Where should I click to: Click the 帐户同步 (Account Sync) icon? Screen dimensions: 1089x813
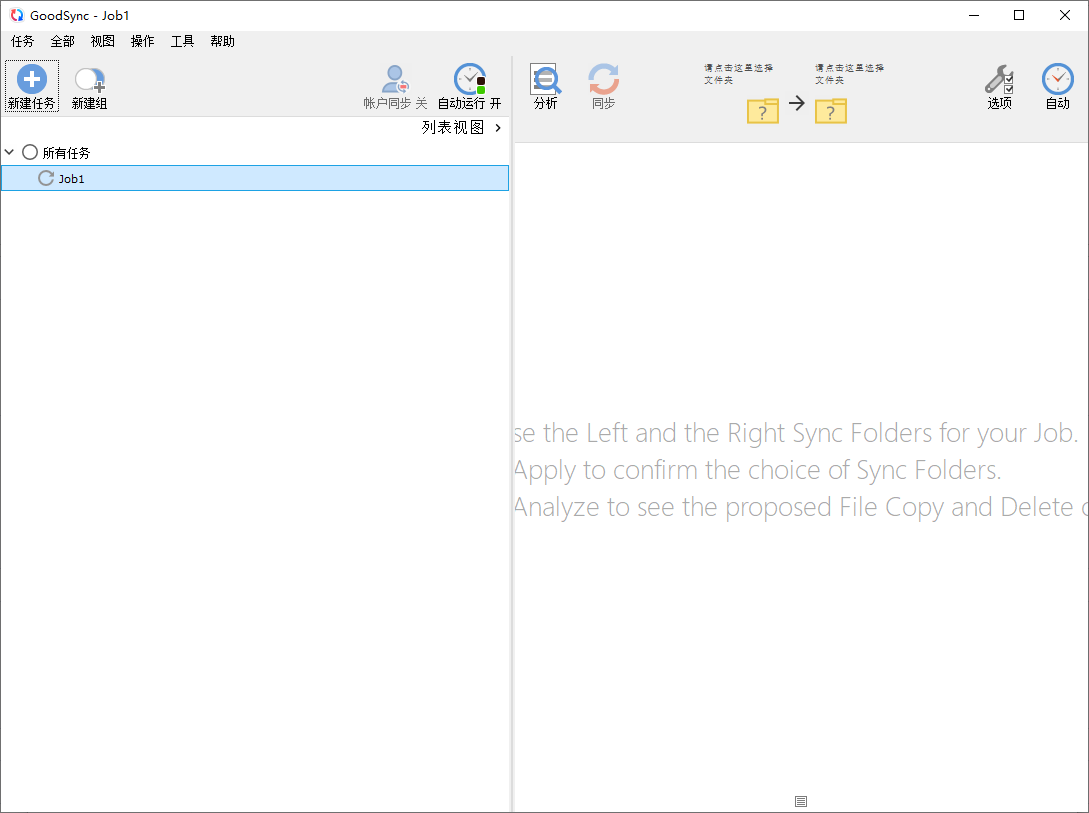[393, 78]
